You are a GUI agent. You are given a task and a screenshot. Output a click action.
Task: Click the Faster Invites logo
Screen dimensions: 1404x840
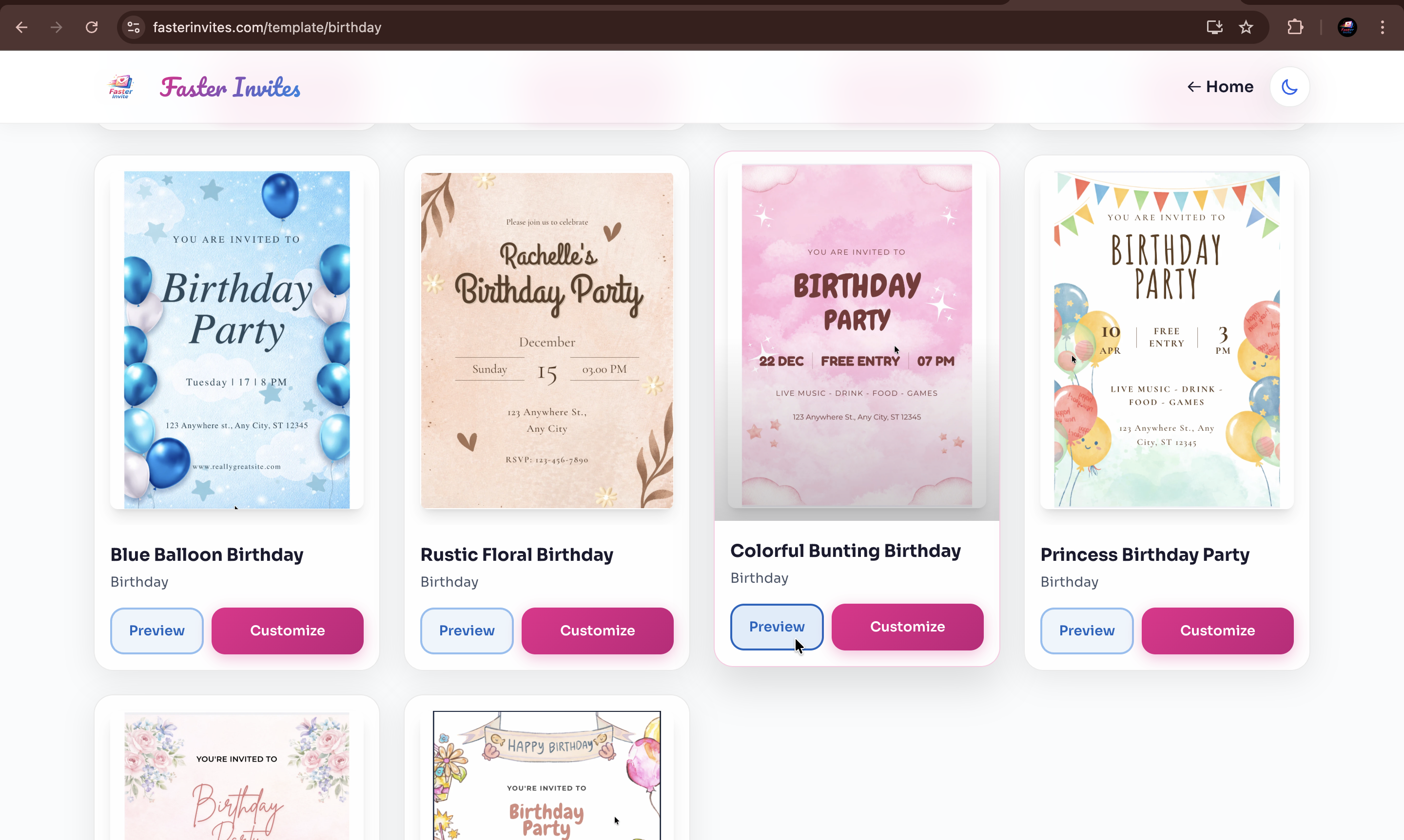[x=120, y=86]
